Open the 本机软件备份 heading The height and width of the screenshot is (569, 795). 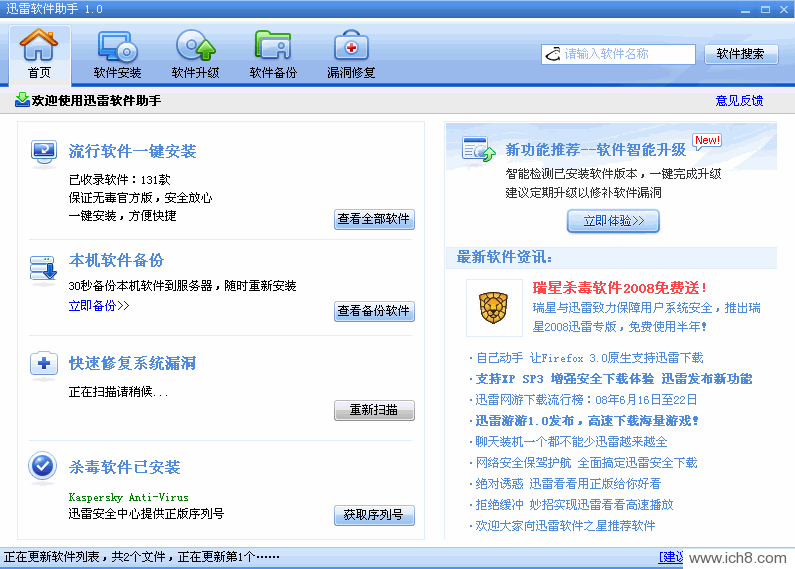click(x=117, y=260)
